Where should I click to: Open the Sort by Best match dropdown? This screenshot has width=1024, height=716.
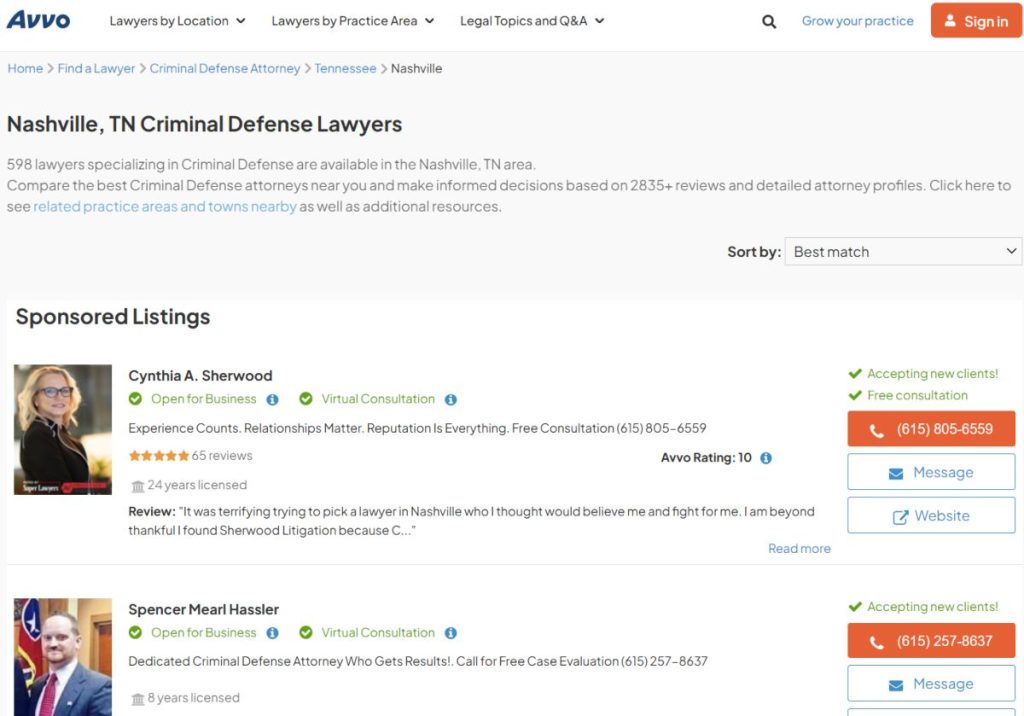(x=903, y=252)
